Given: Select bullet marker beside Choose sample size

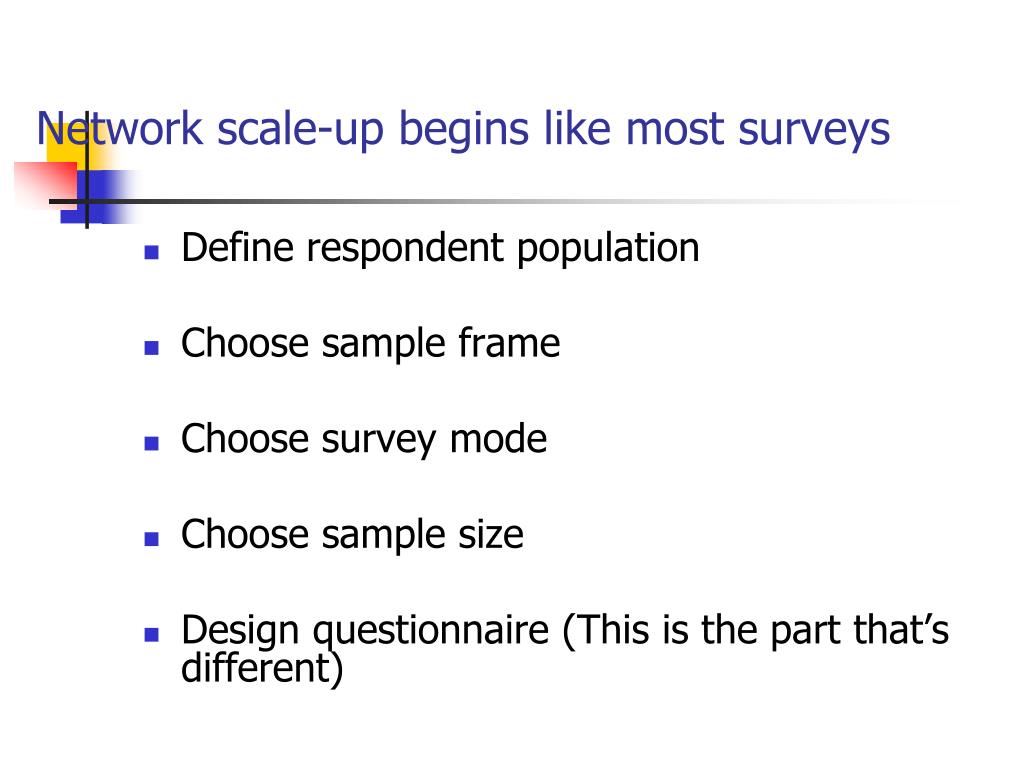Looking at the screenshot, I should (152, 539).
